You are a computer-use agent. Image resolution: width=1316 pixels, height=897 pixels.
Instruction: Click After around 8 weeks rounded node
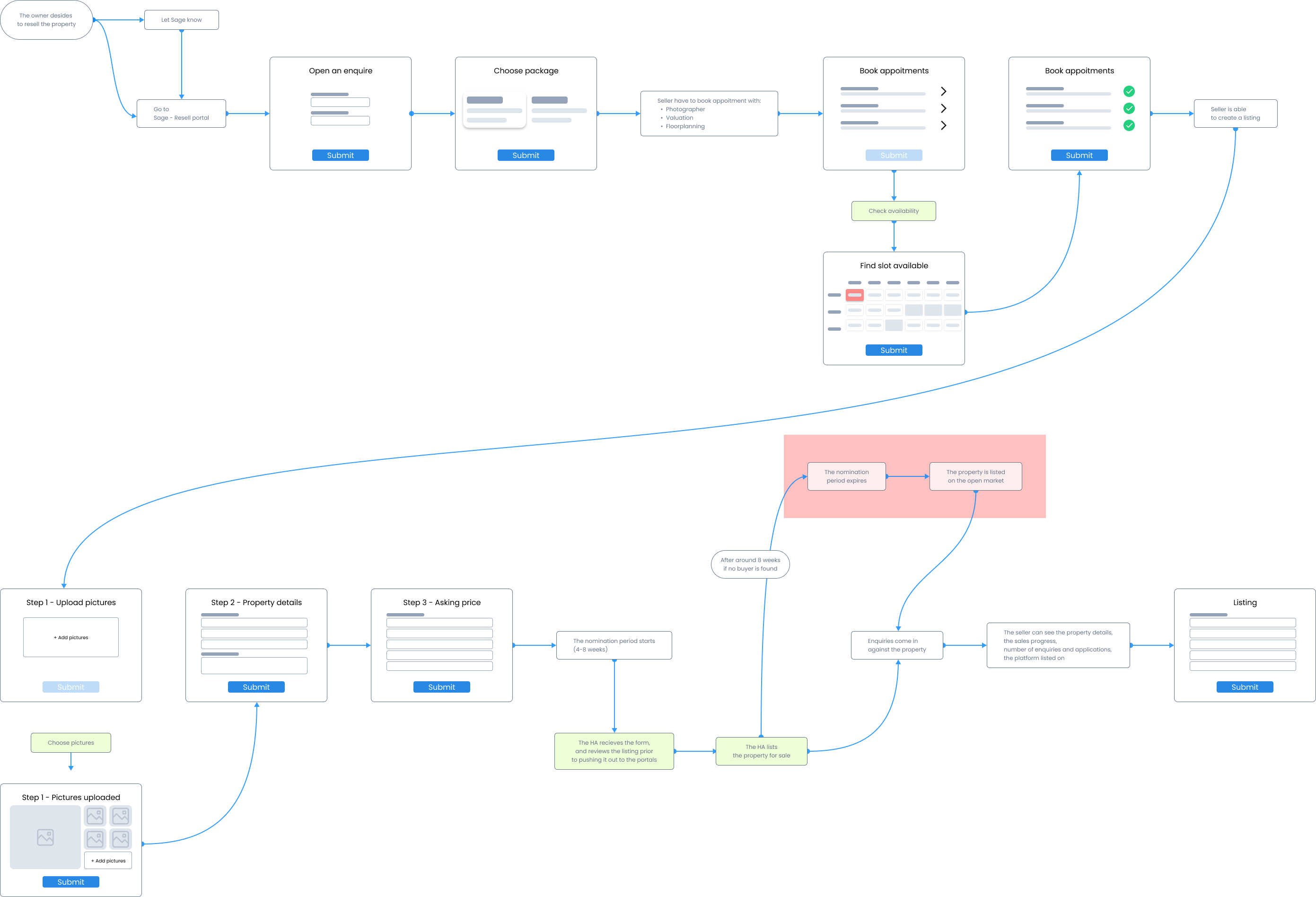pyautogui.click(x=750, y=564)
